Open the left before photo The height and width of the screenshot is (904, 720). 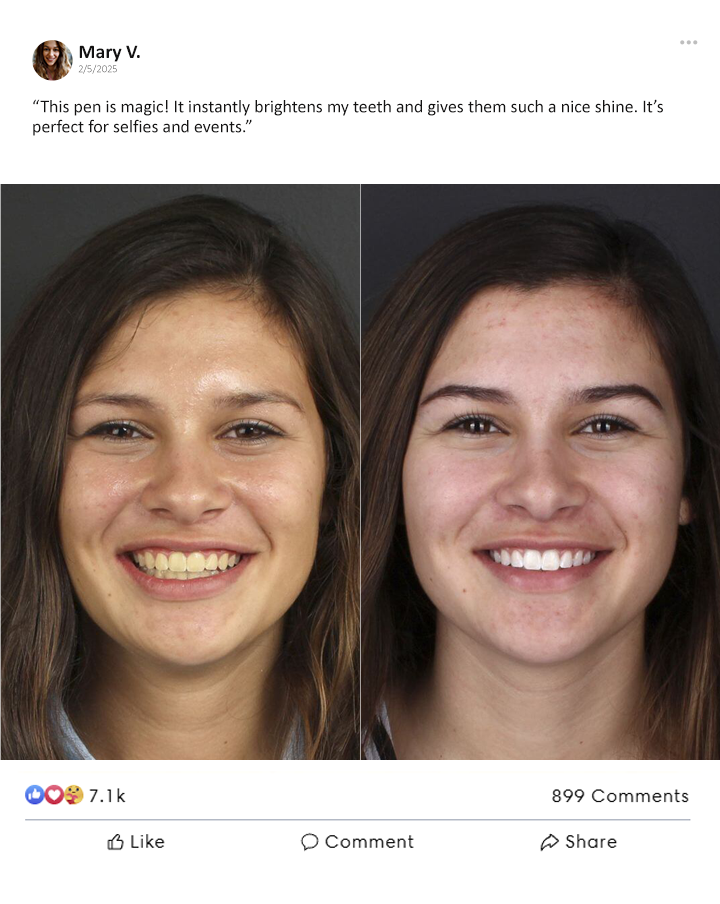pyautogui.click(x=180, y=472)
